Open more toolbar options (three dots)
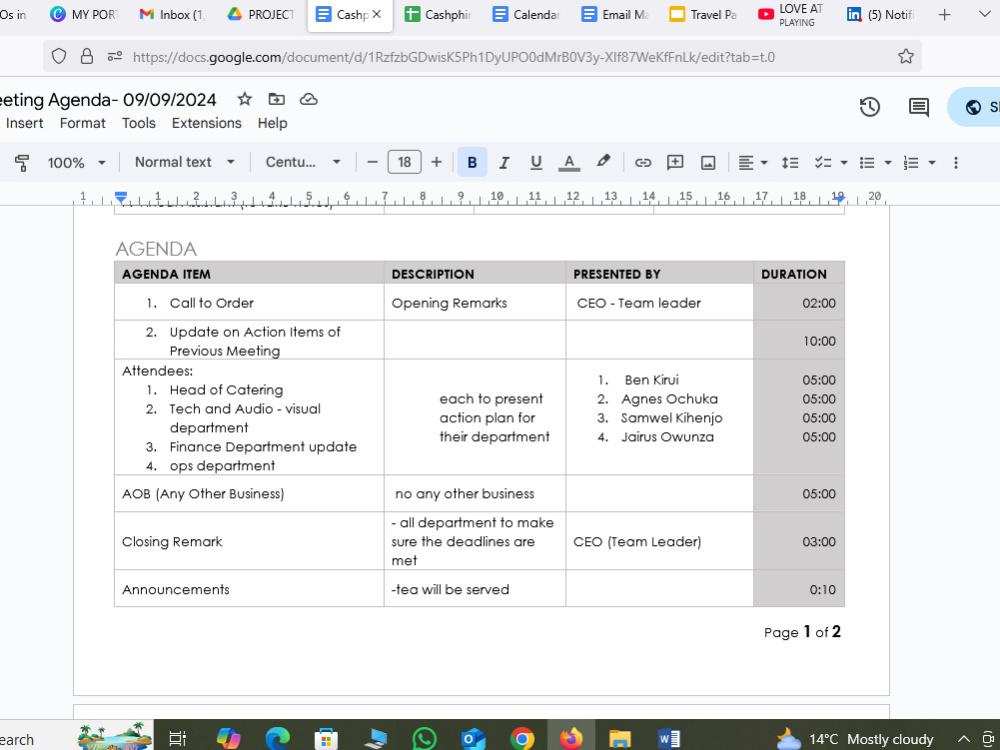The width and height of the screenshot is (1000, 750). coord(955,163)
